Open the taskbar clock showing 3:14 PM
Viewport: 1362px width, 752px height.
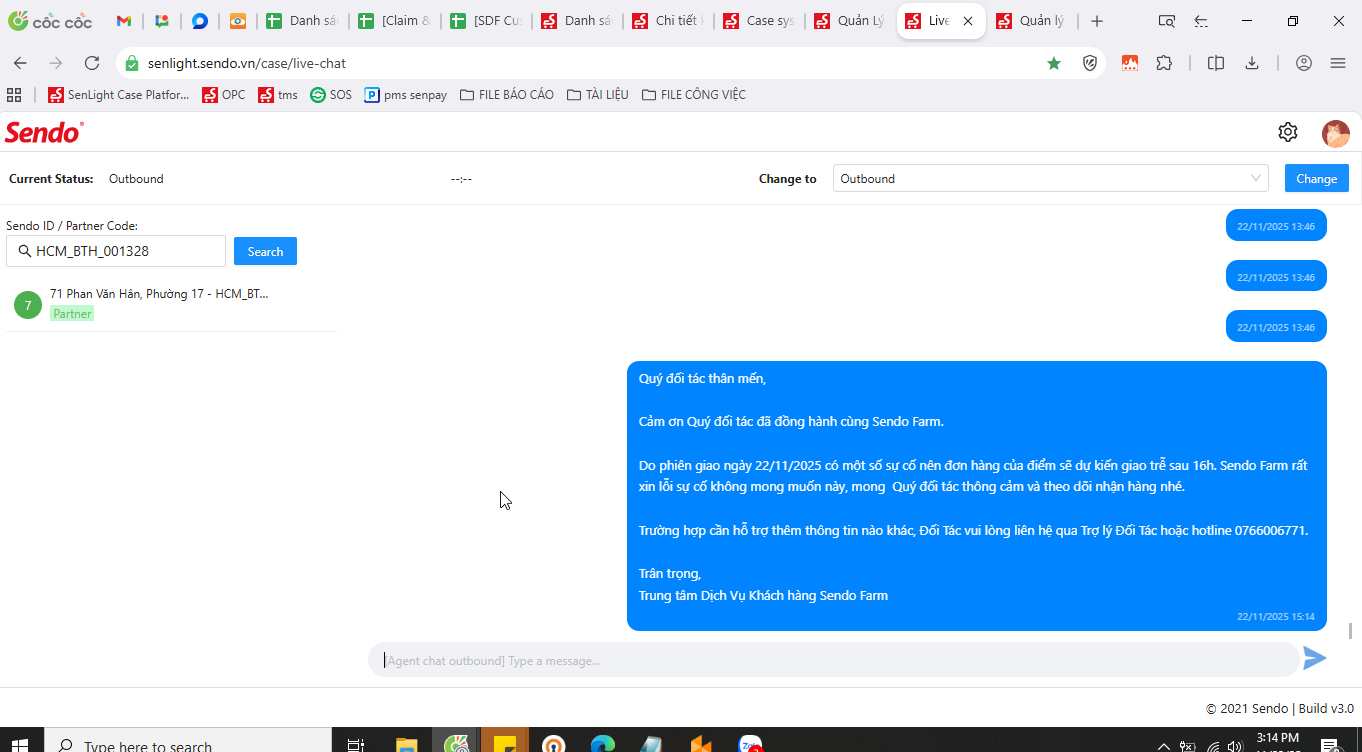click(1277, 741)
